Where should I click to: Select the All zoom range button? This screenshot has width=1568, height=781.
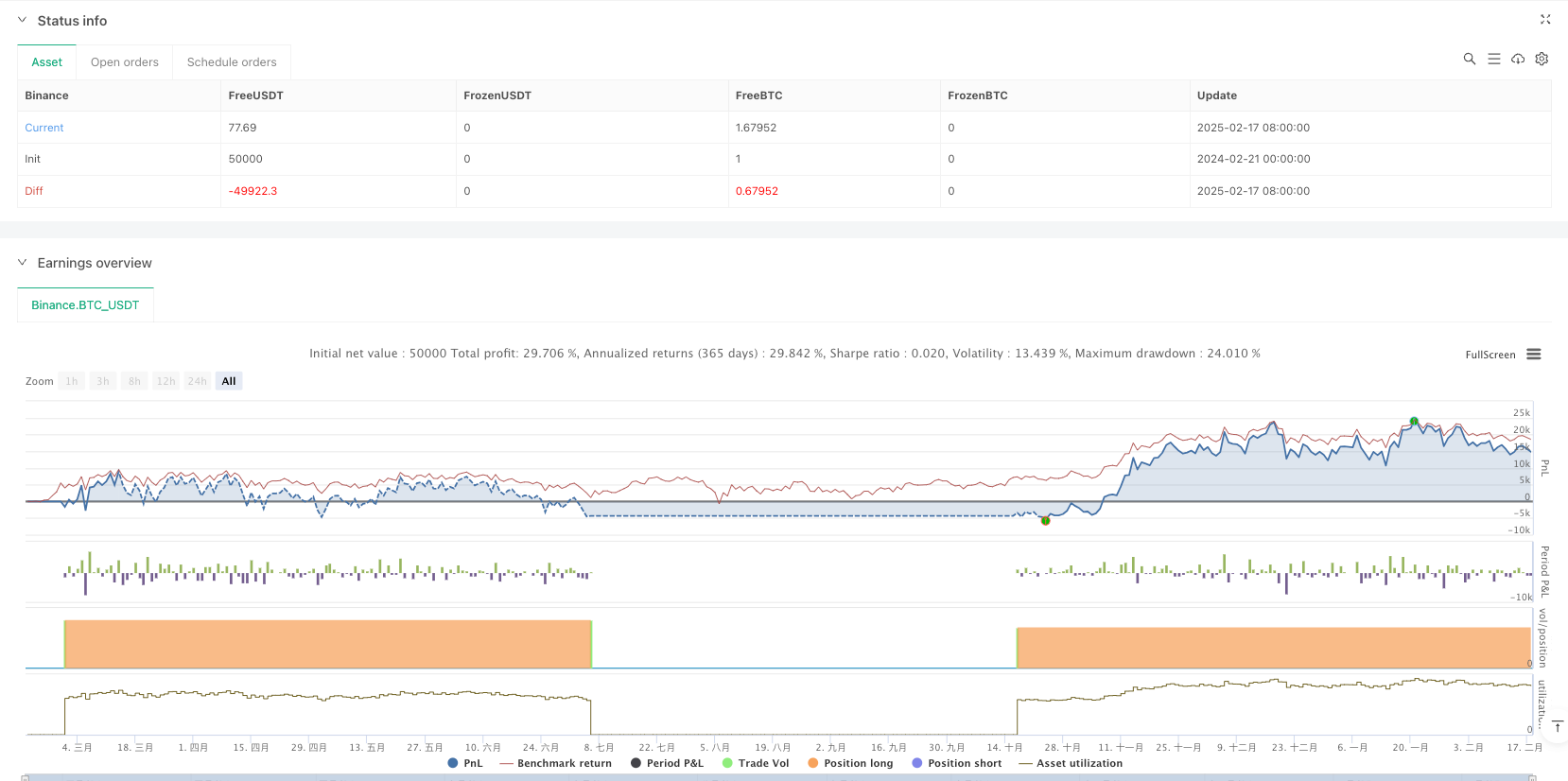(229, 381)
